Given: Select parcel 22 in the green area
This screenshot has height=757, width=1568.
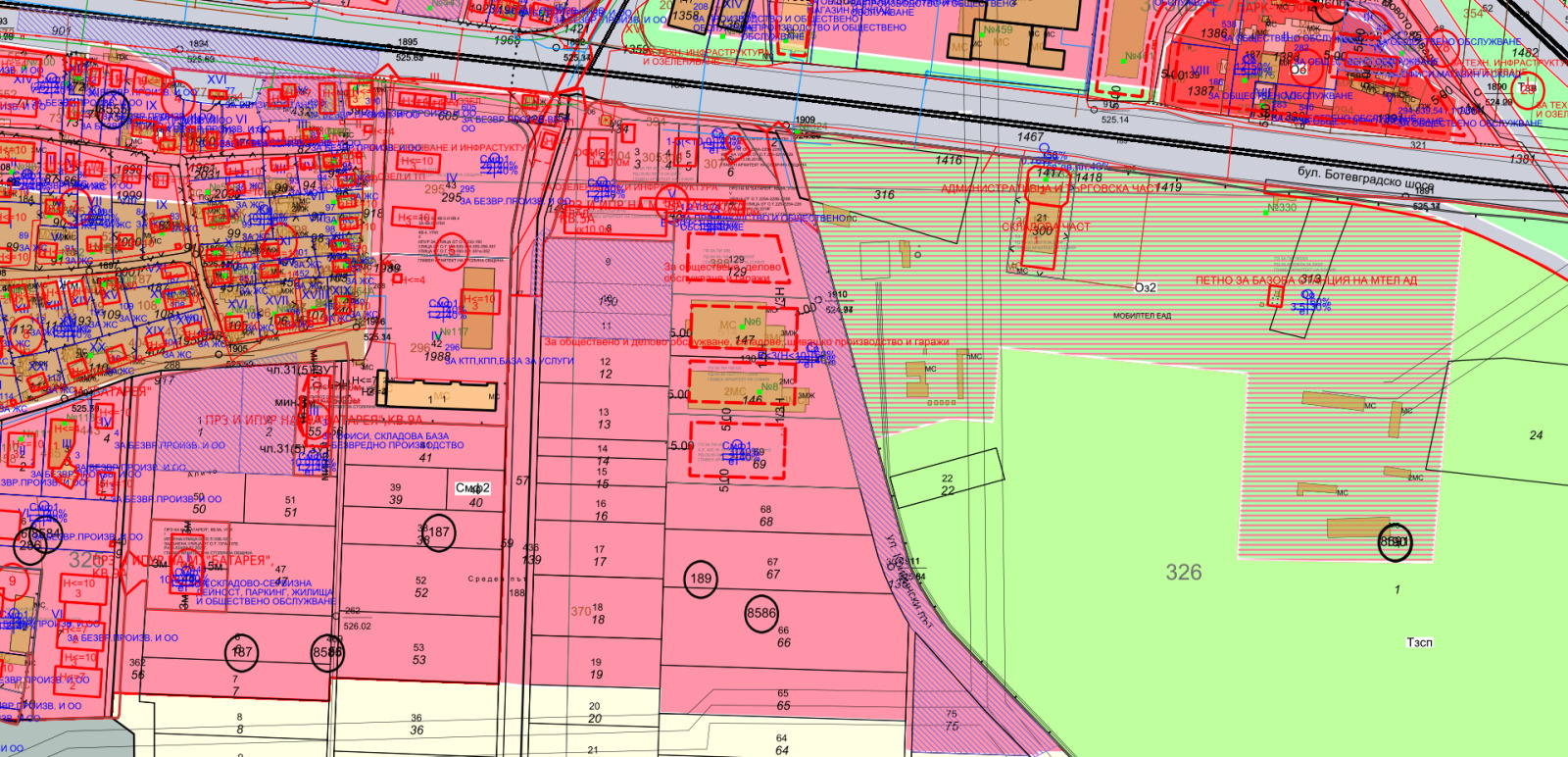Looking at the screenshot, I should point(947,485).
